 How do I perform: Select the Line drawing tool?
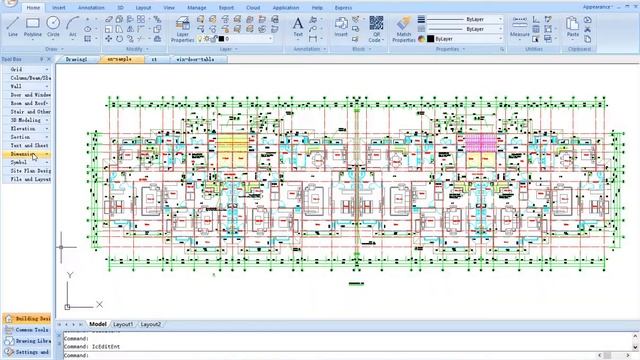coord(13,27)
